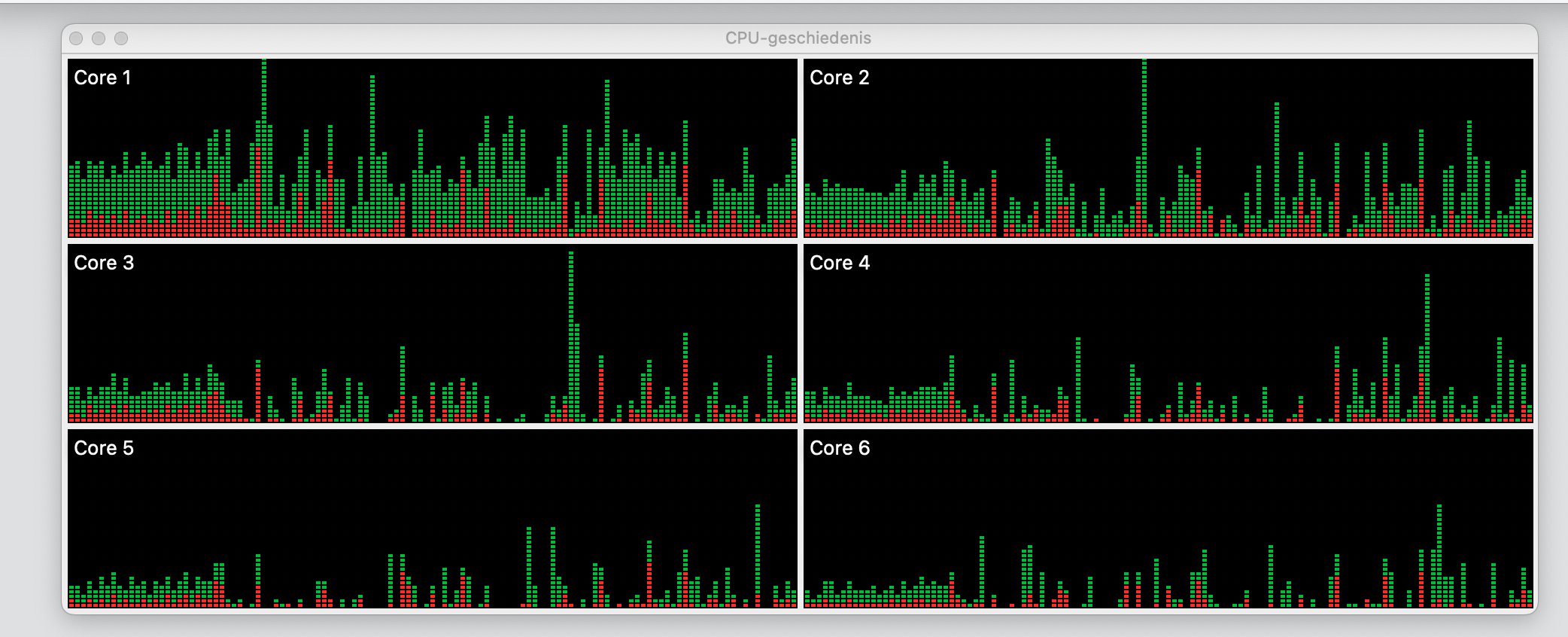Image resolution: width=1568 pixels, height=637 pixels.
Task: Zoom the CPU-geschiedenis window
Action: point(121,38)
